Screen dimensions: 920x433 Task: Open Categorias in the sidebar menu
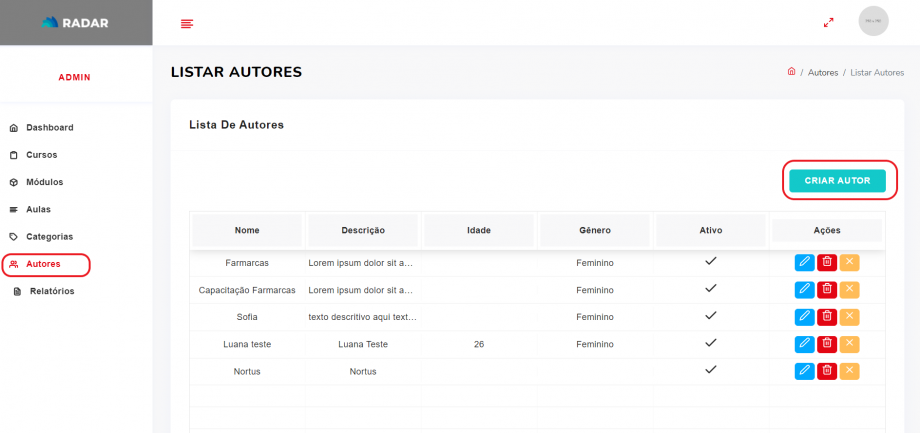[49, 237]
